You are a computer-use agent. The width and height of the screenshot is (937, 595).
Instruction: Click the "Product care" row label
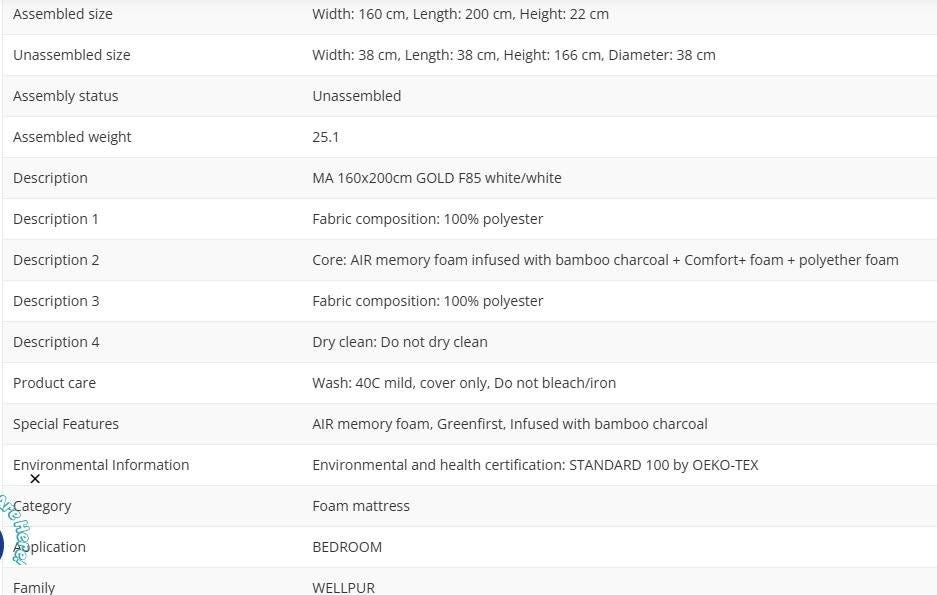[x=54, y=383]
